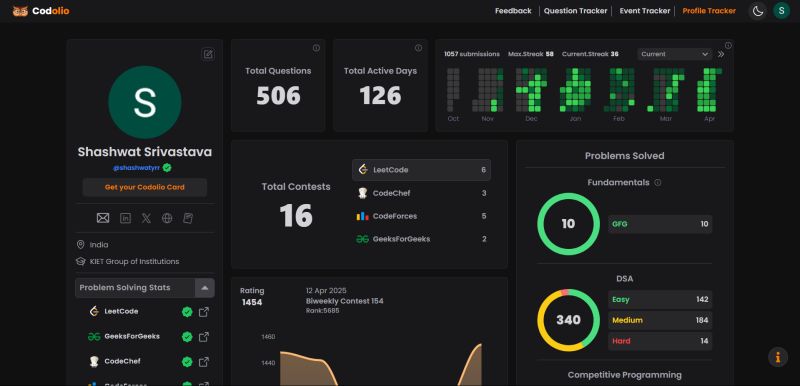Expand heatmap with double chevron arrow
This screenshot has height=386, width=800.
pos(721,54)
